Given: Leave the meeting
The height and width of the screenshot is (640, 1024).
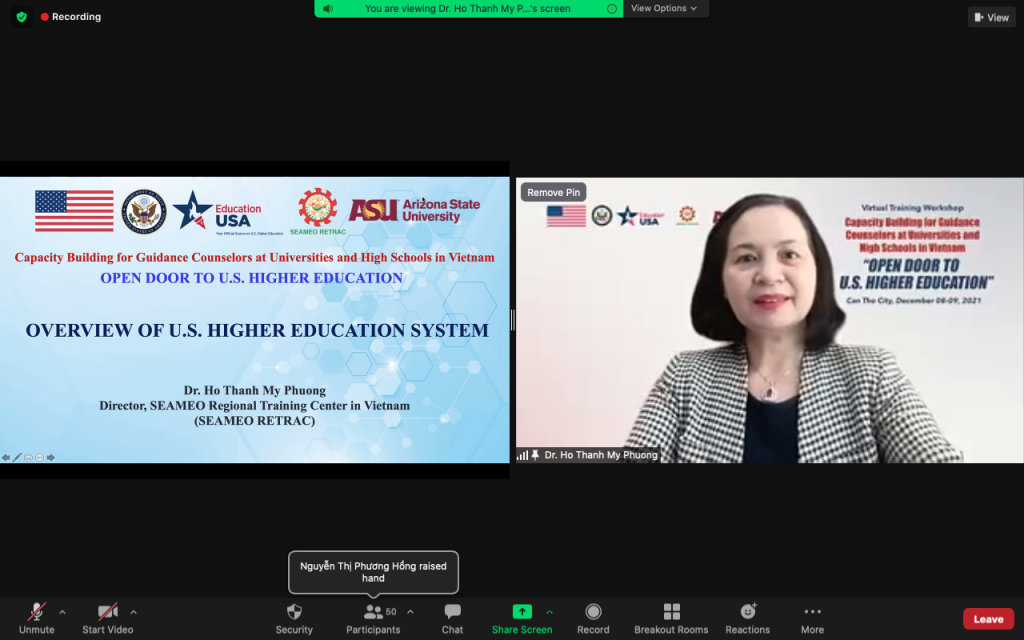Looking at the screenshot, I should (988, 619).
